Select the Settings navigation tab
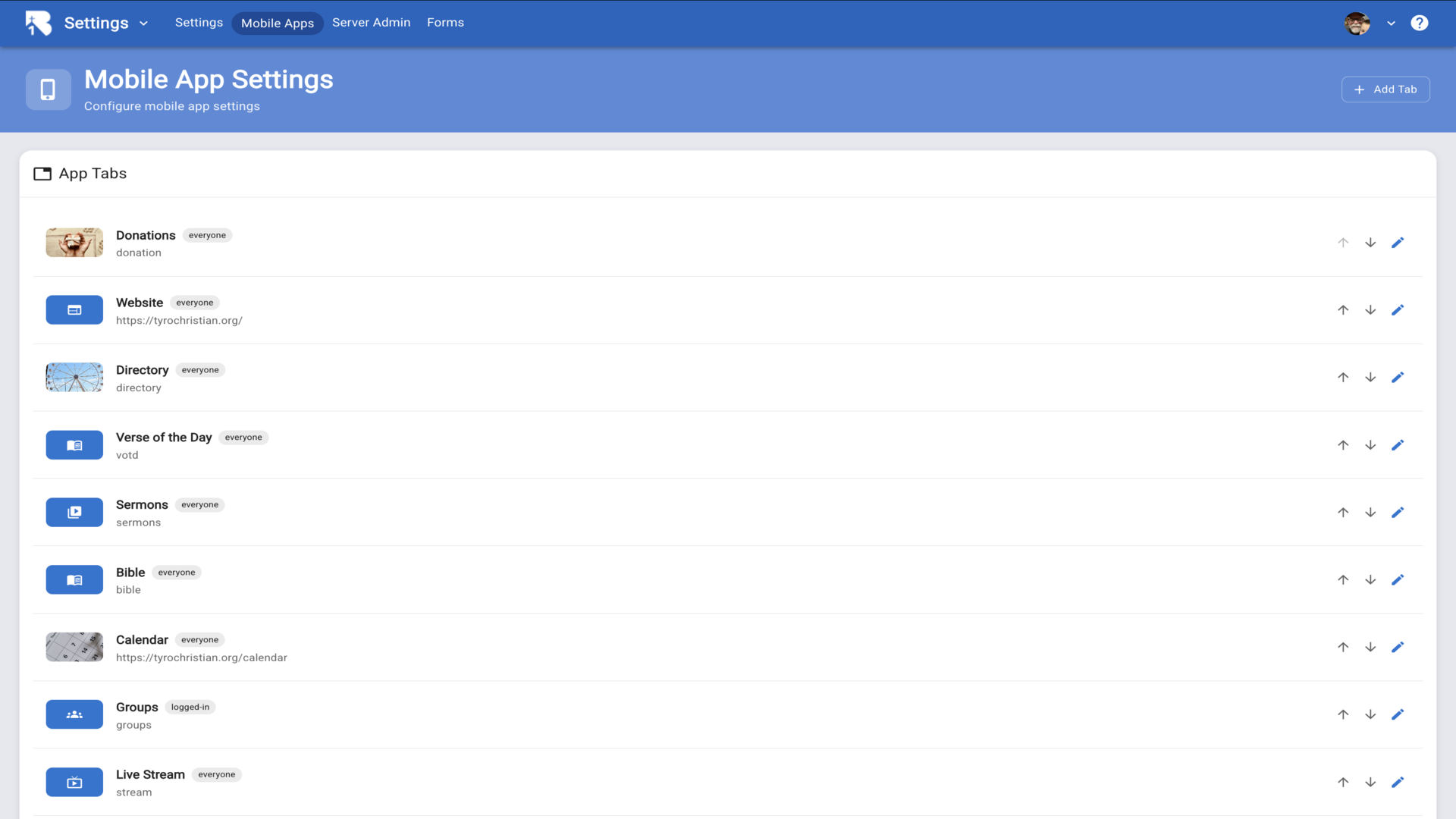This screenshot has height=819, width=1456. (199, 23)
